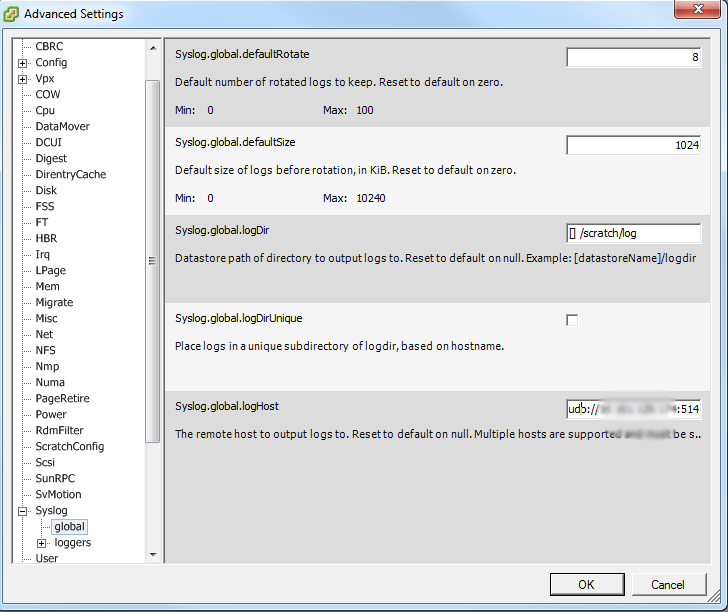728x612 pixels.
Task: Select Migrate in the settings tree
Action: (54, 302)
